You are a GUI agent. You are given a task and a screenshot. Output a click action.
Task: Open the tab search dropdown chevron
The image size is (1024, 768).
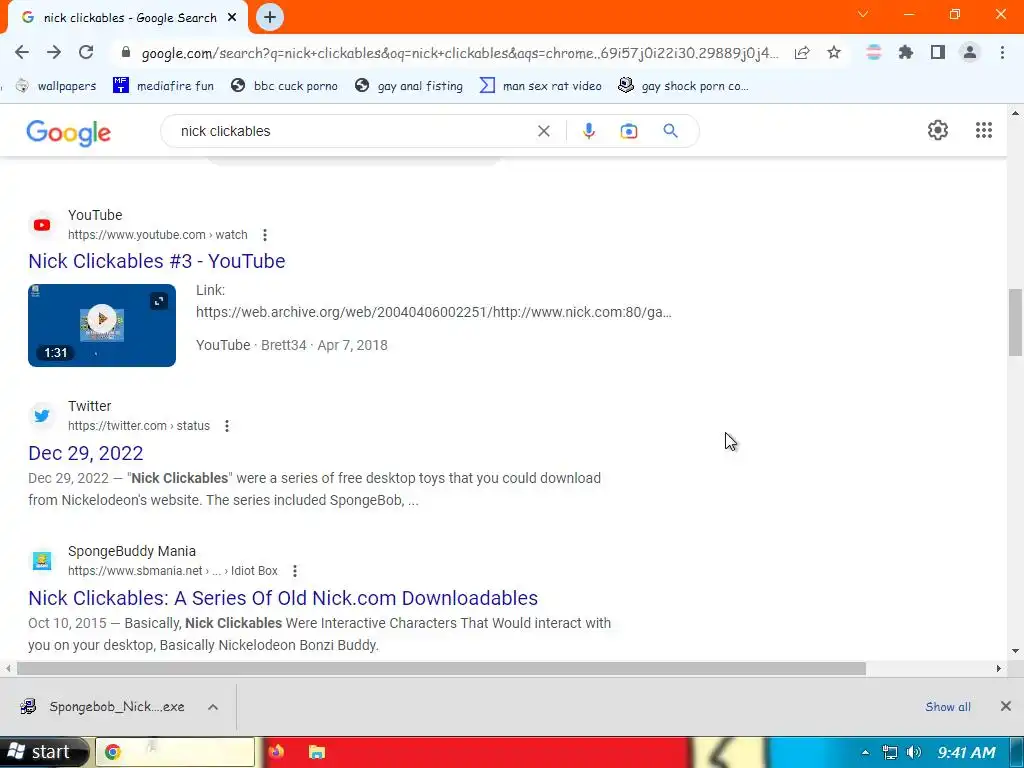tap(863, 14)
